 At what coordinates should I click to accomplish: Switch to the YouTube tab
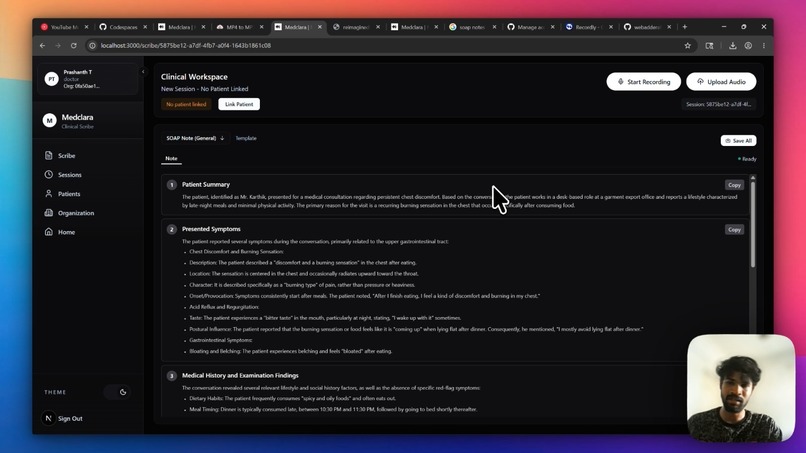64,27
